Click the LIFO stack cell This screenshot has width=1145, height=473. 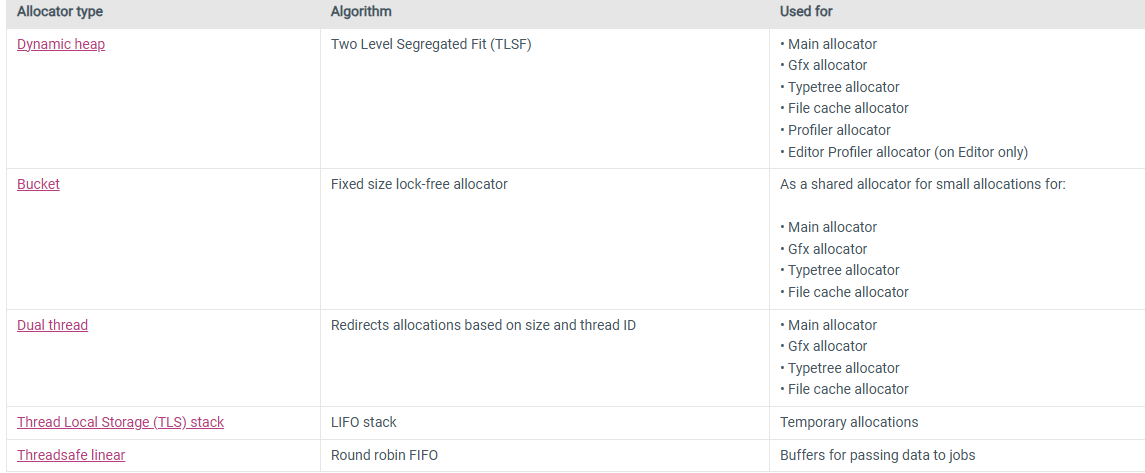pyautogui.click(x=364, y=422)
